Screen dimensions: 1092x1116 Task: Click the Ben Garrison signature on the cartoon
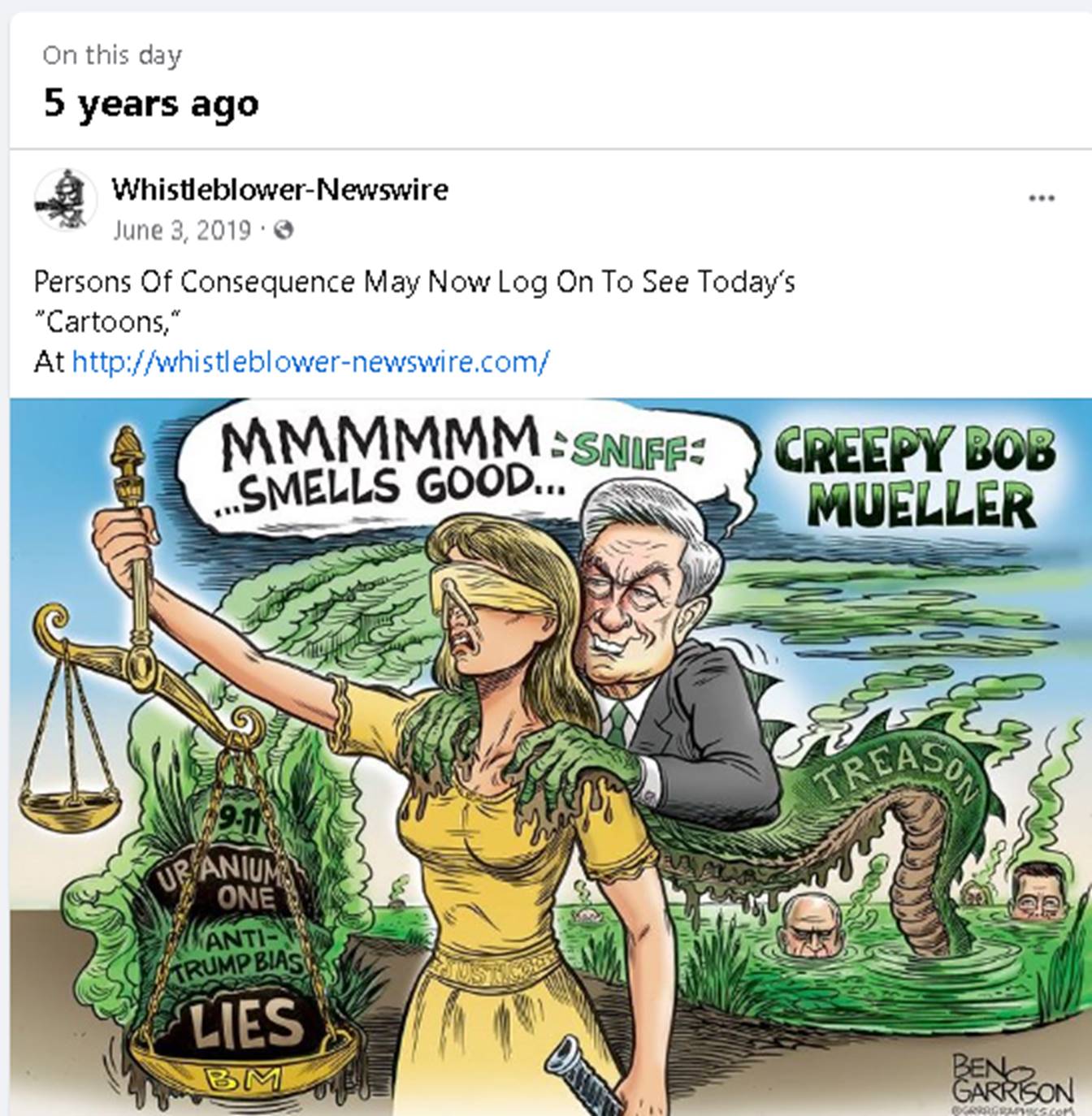point(1011,1079)
